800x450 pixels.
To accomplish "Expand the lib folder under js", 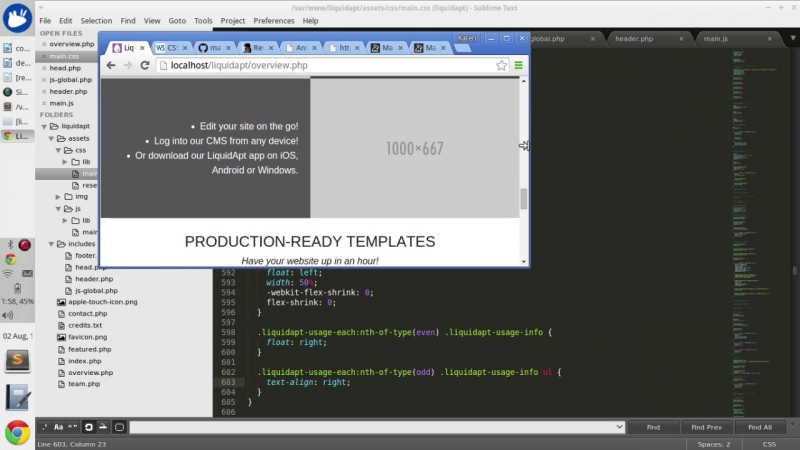I will coord(65,221).
